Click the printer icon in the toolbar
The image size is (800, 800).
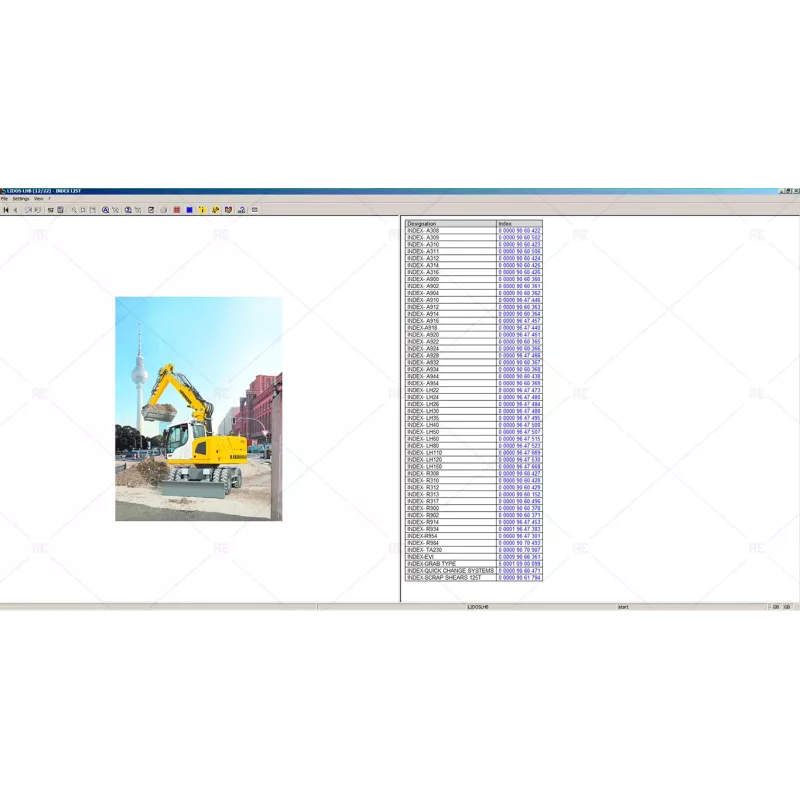click(x=50, y=210)
